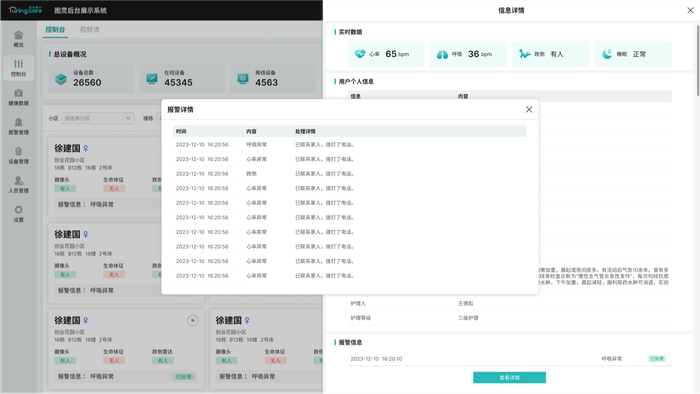
Task: Close the 报警详情 dialog
Action: tap(529, 109)
